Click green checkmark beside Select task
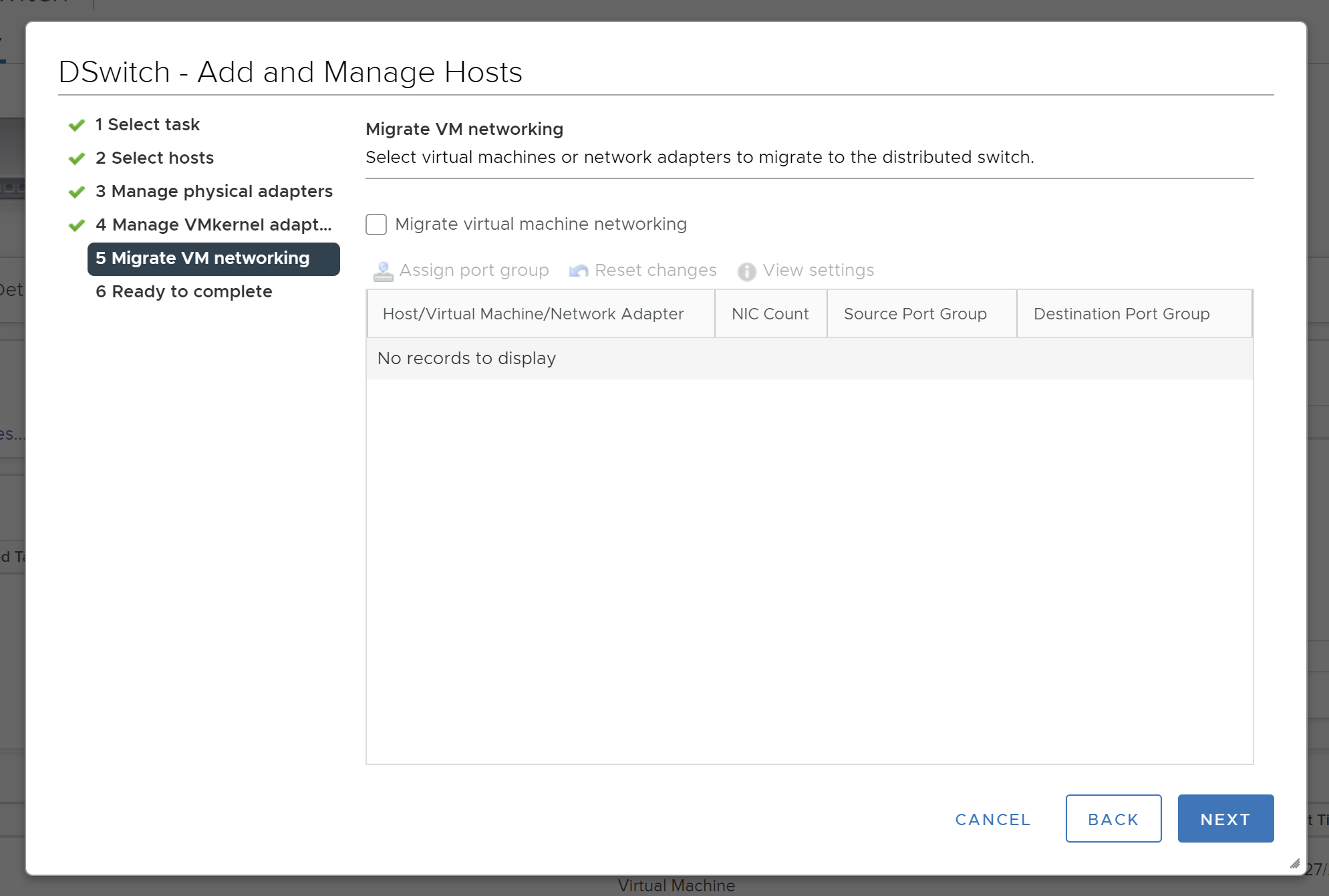The height and width of the screenshot is (896, 1329). coord(77,125)
